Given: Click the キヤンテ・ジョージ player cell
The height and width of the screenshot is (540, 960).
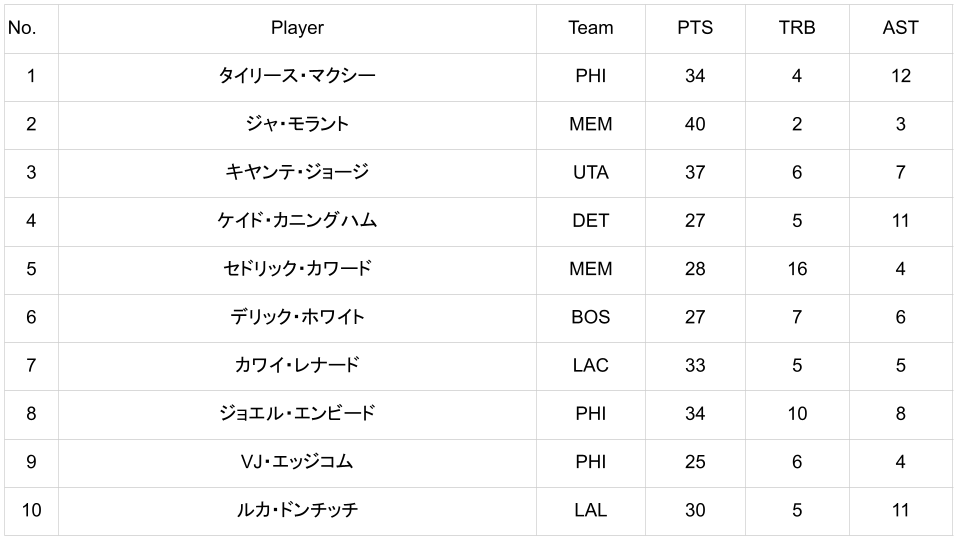Looking at the screenshot, I should (x=297, y=172).
